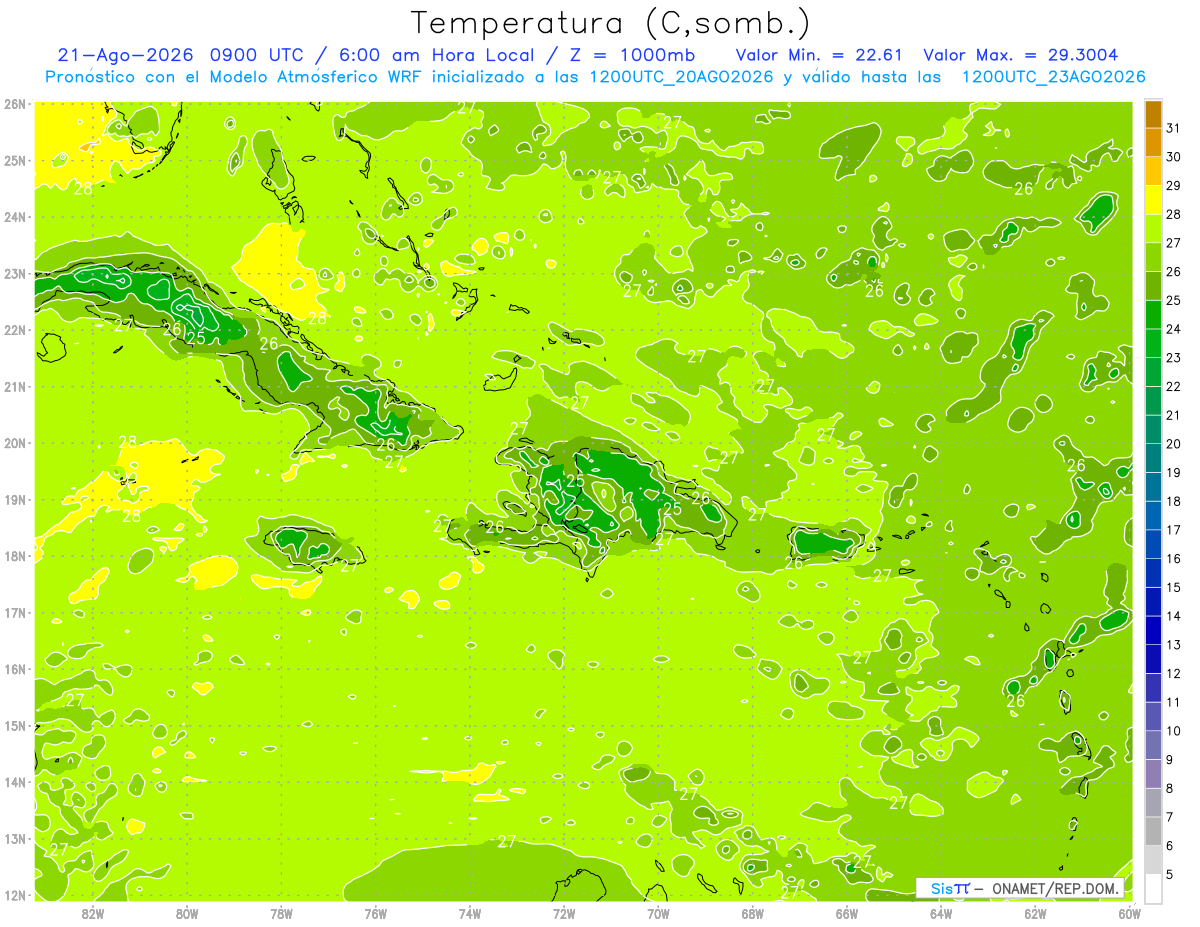Click the 'Valor Min. = 22.61' readout
This screenshot has width=1200, height=927.
[820, 55]
